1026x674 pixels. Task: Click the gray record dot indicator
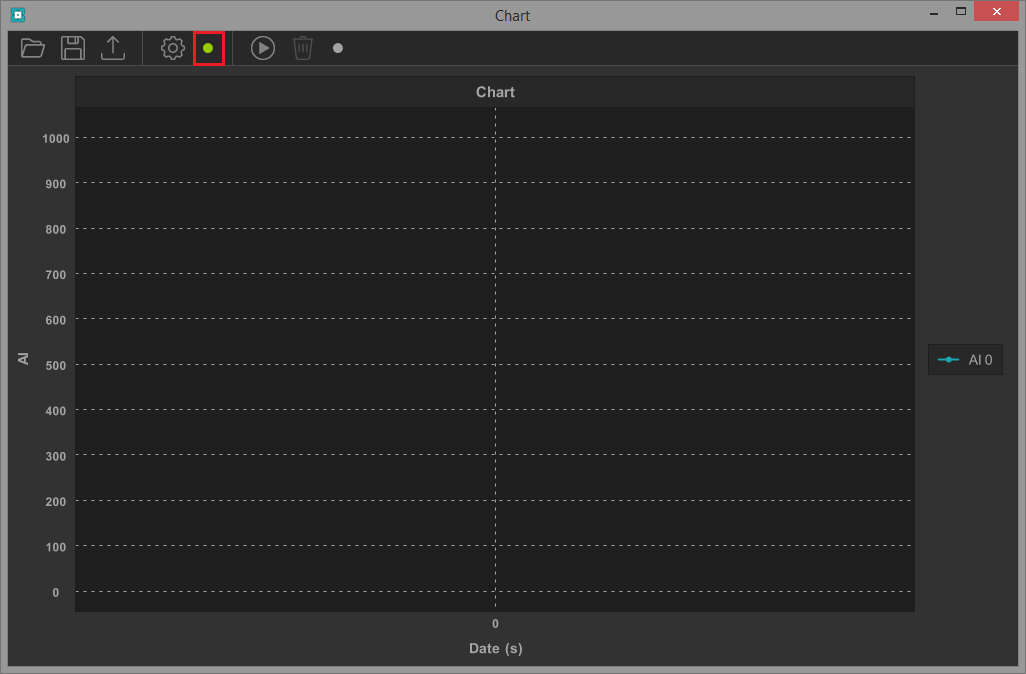pyautogui.click(x=338, y=48)
